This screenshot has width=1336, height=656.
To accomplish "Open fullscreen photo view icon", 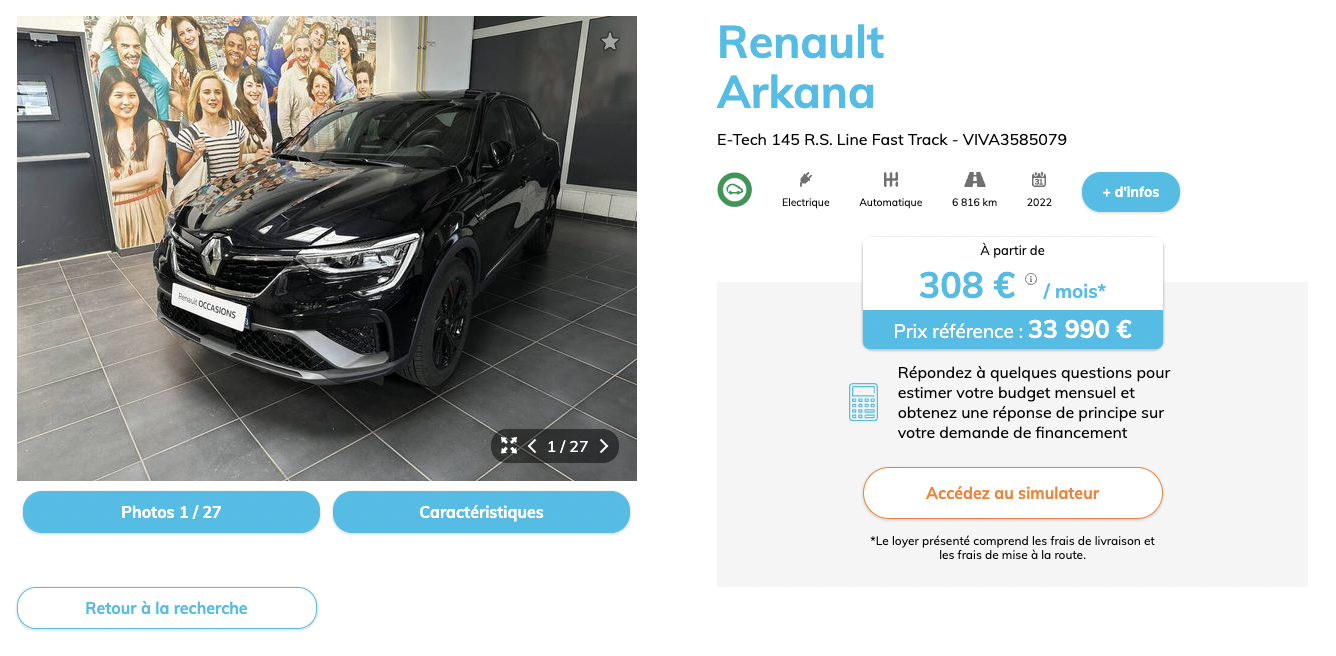I will [x=509, y=446].
